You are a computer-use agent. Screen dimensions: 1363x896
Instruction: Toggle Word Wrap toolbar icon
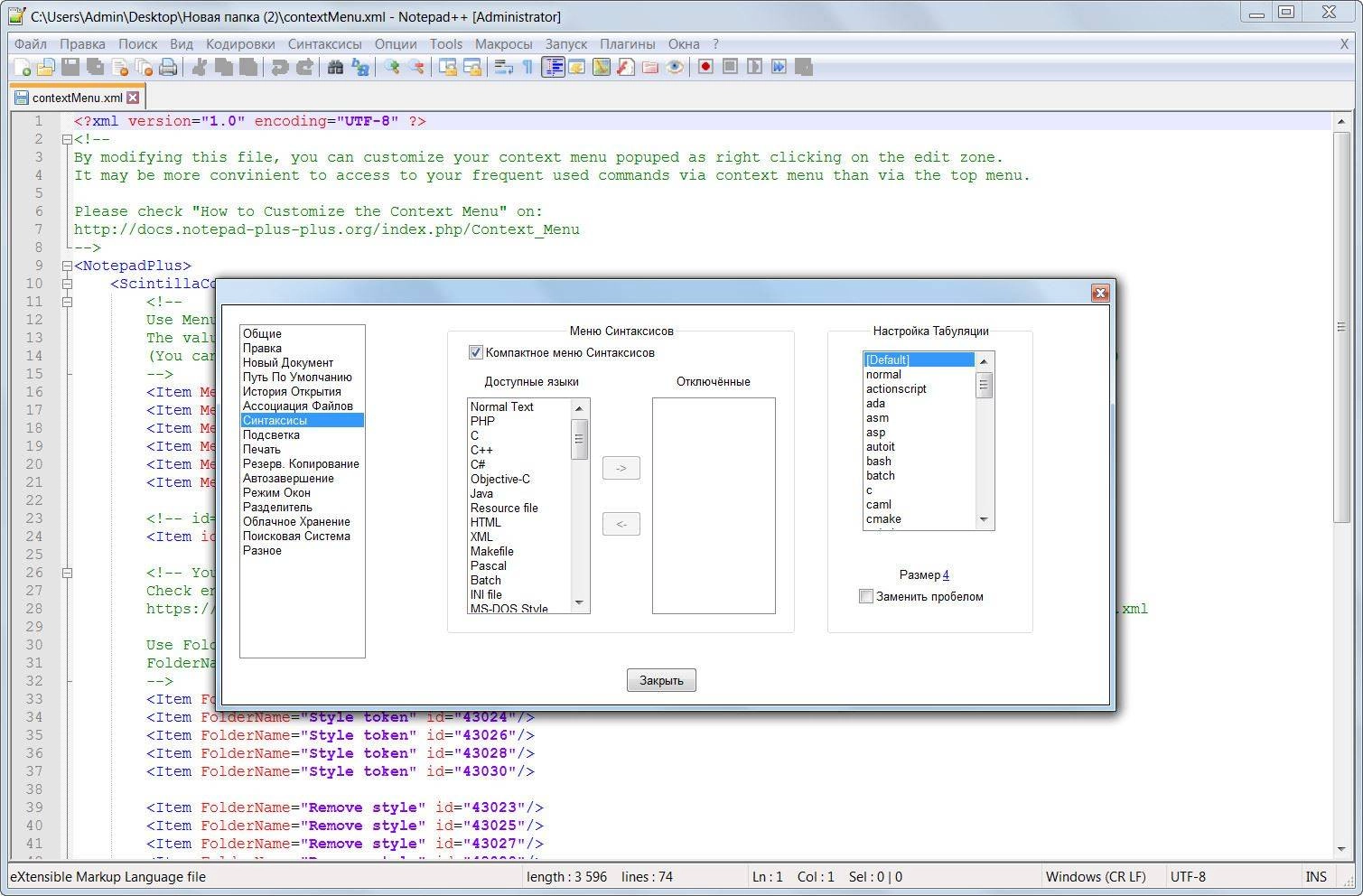(x=504, y=67)
